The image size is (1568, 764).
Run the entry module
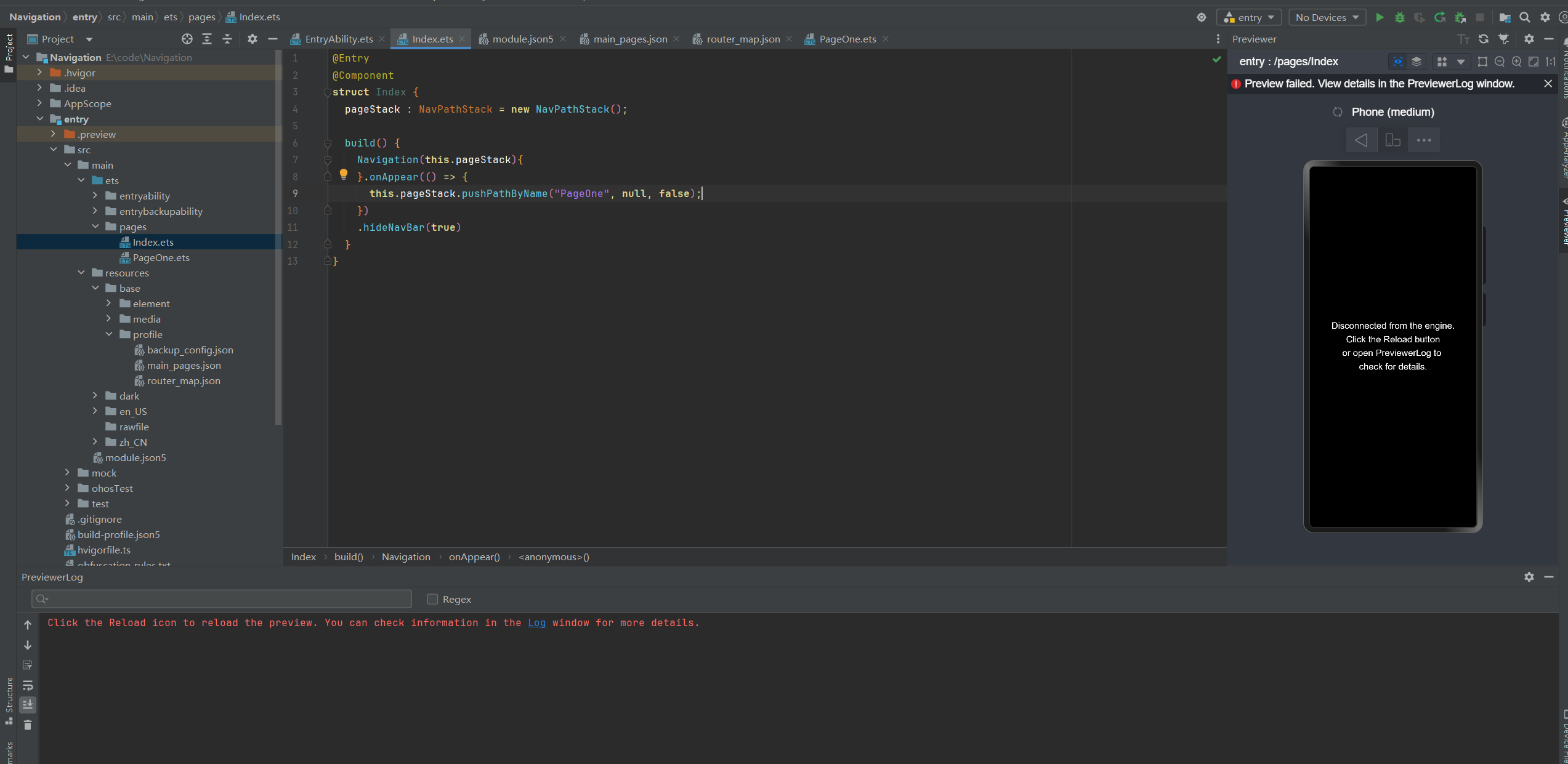pyautogui.click(x=1380, y=17)
